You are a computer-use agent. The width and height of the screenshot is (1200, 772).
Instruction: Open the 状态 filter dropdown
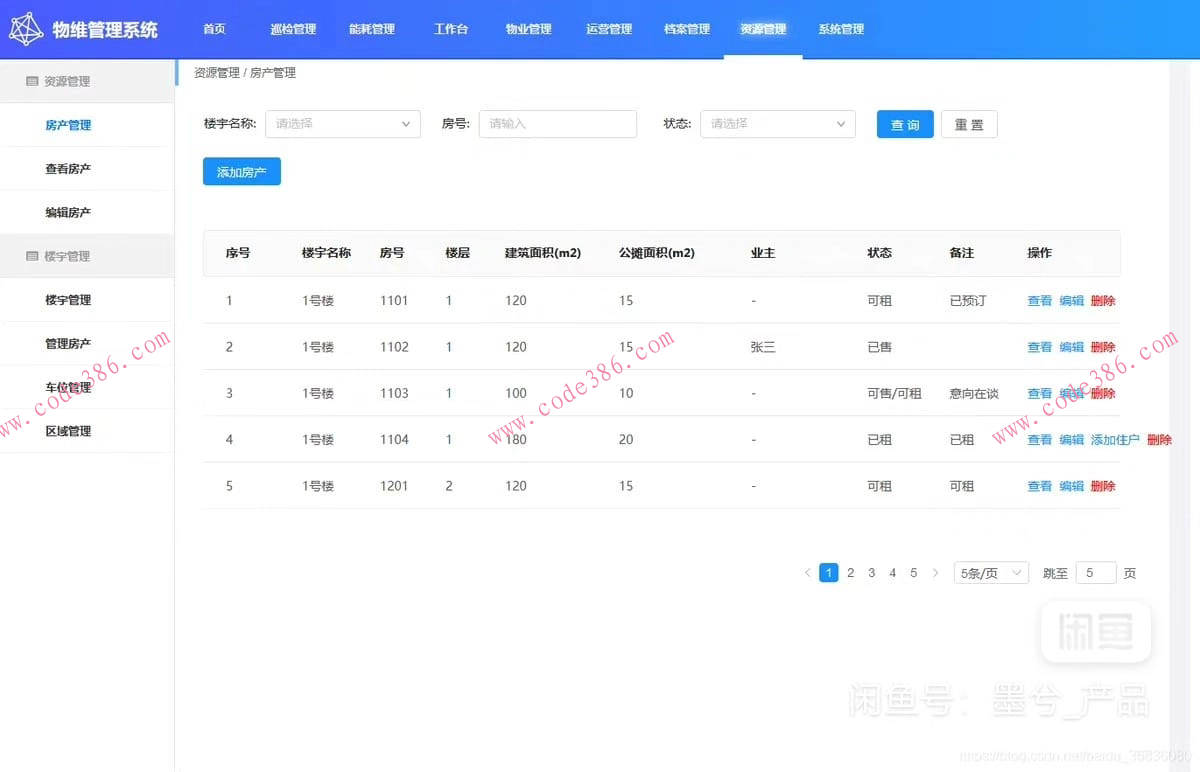coord(777,124)
